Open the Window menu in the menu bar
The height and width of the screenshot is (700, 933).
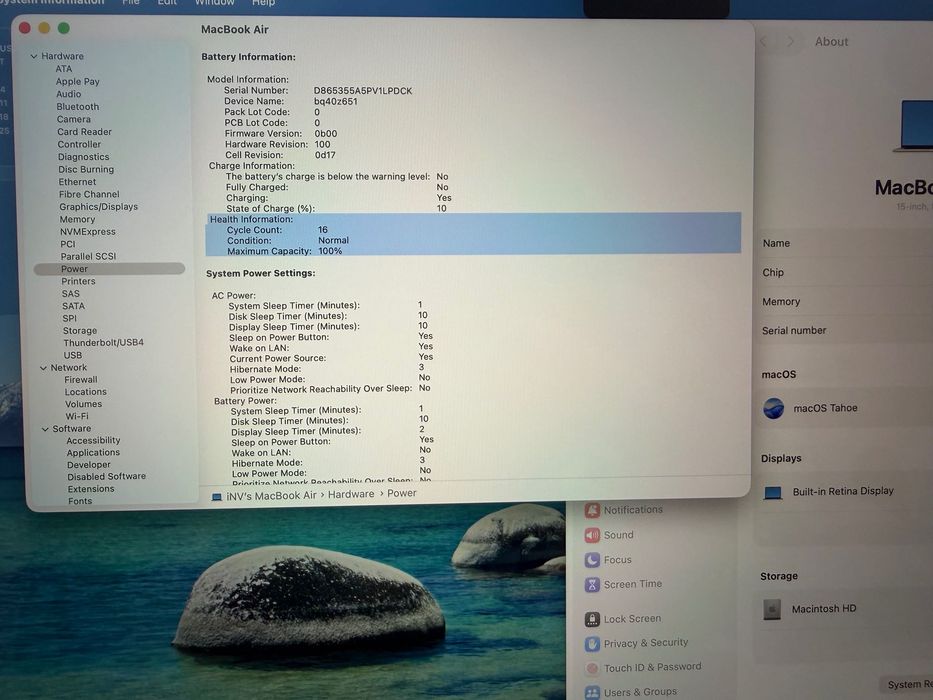(x=214, y=3)
